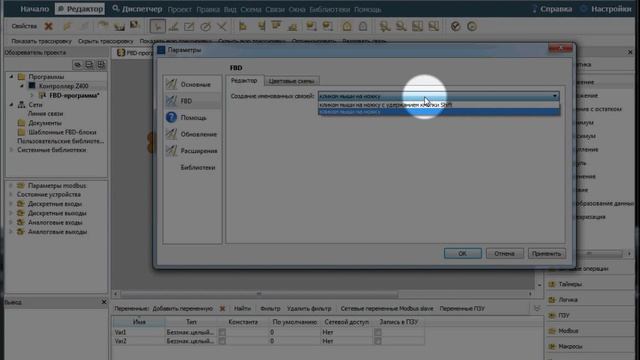Select the arrow cursor tool in toolbar
The image size is (640, 360).
158,27
